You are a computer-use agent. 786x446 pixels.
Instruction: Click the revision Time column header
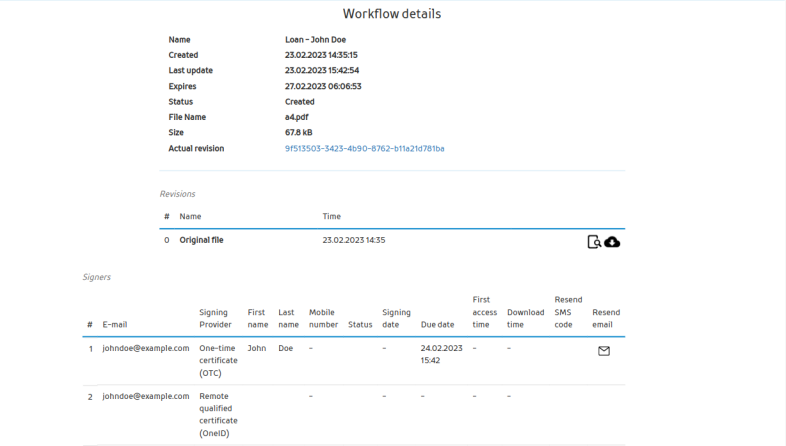tap(332, 216)
